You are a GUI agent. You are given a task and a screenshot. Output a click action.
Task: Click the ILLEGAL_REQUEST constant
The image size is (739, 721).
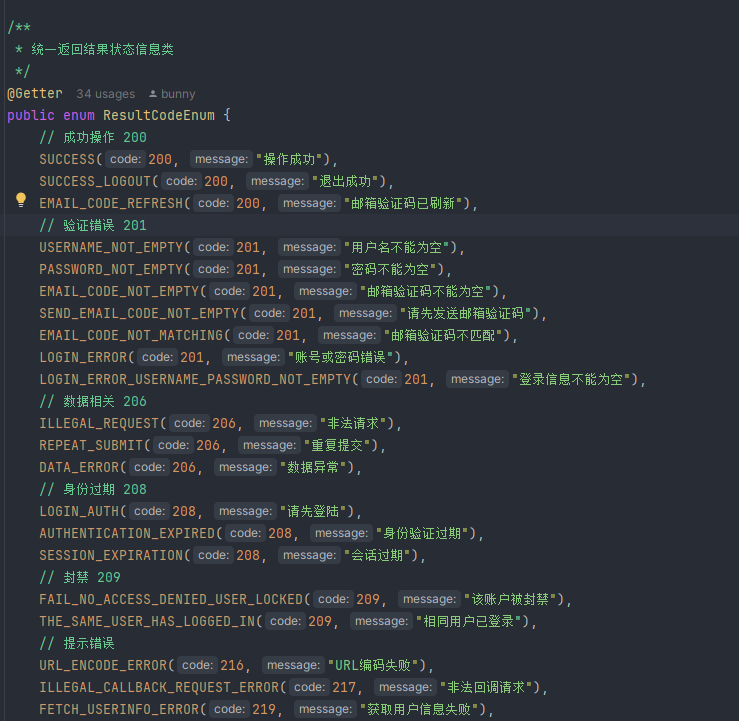(x=99, y=424)
